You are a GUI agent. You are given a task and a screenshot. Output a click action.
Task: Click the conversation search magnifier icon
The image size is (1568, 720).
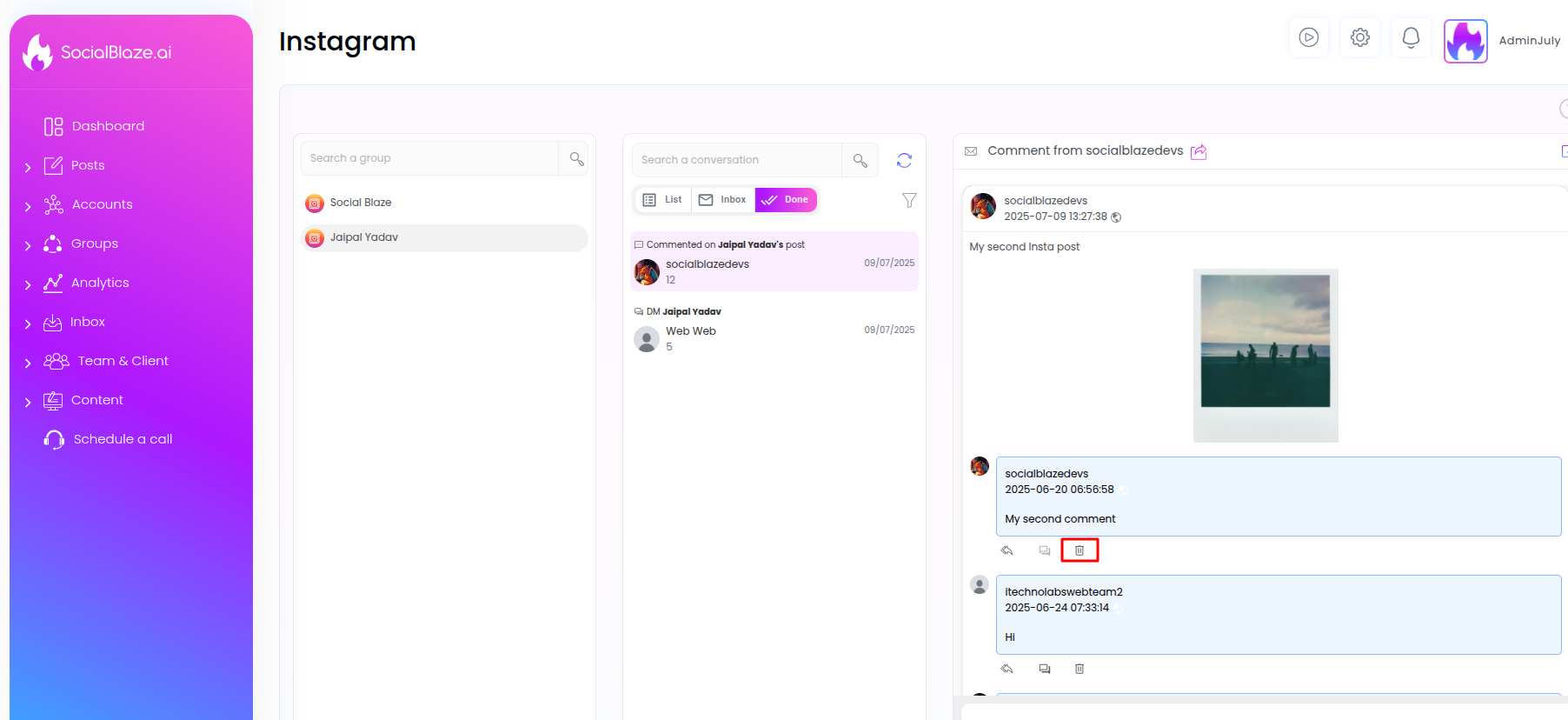click(860, 160)
